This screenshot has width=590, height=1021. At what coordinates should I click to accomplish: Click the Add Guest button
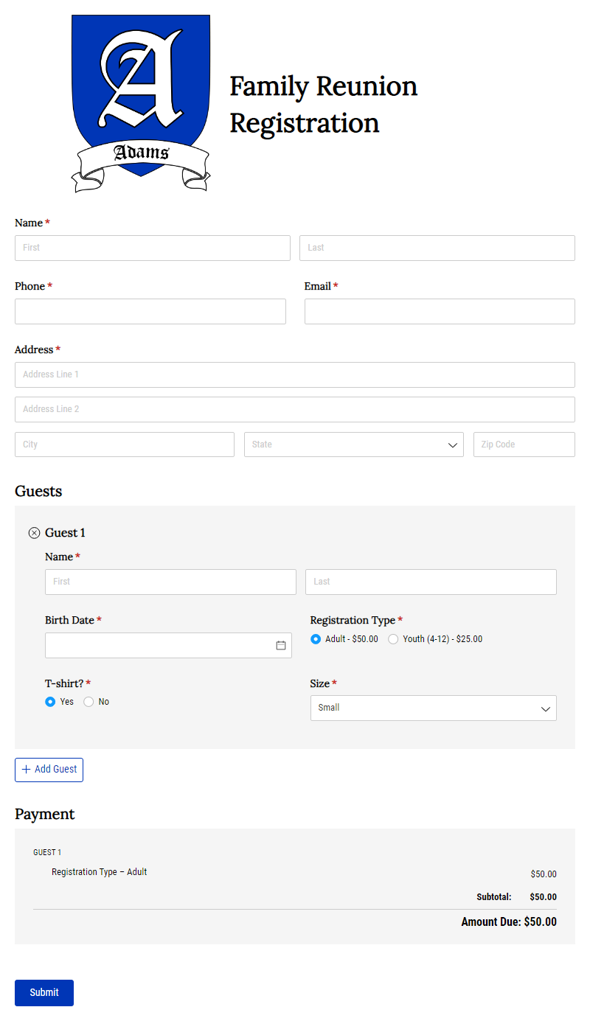point(49,770)
